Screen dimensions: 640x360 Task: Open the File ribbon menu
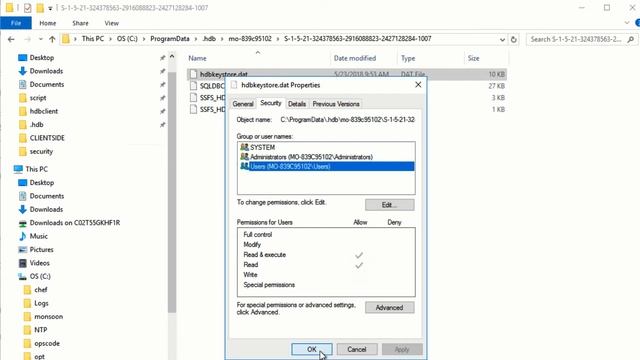tap(16, 23)
